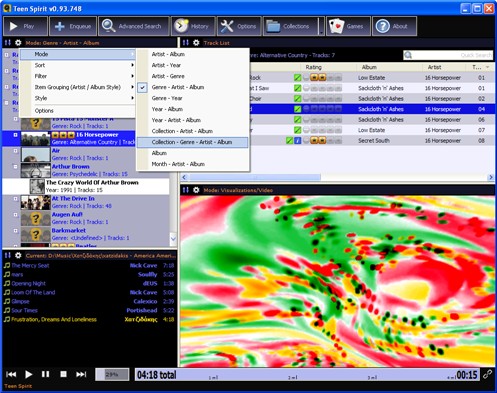Select checked Genre - Artist - Album mode
Viewport: 497px width, 393px height.
(193, 87)
